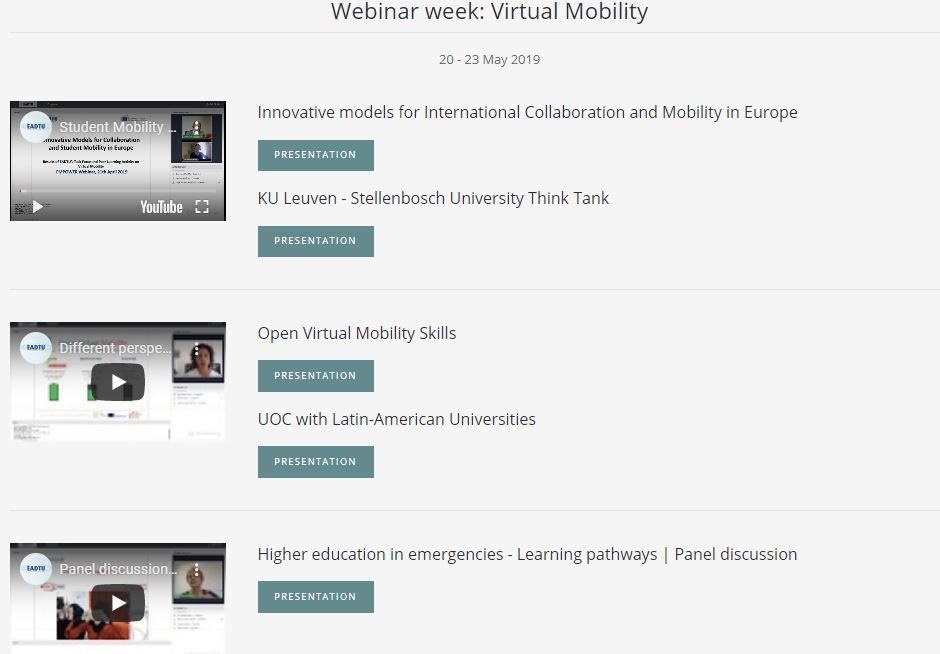Open presentation for Open Virtual Mobility Skills
This screenshot has height=654, width=940.
coord(315,376)
